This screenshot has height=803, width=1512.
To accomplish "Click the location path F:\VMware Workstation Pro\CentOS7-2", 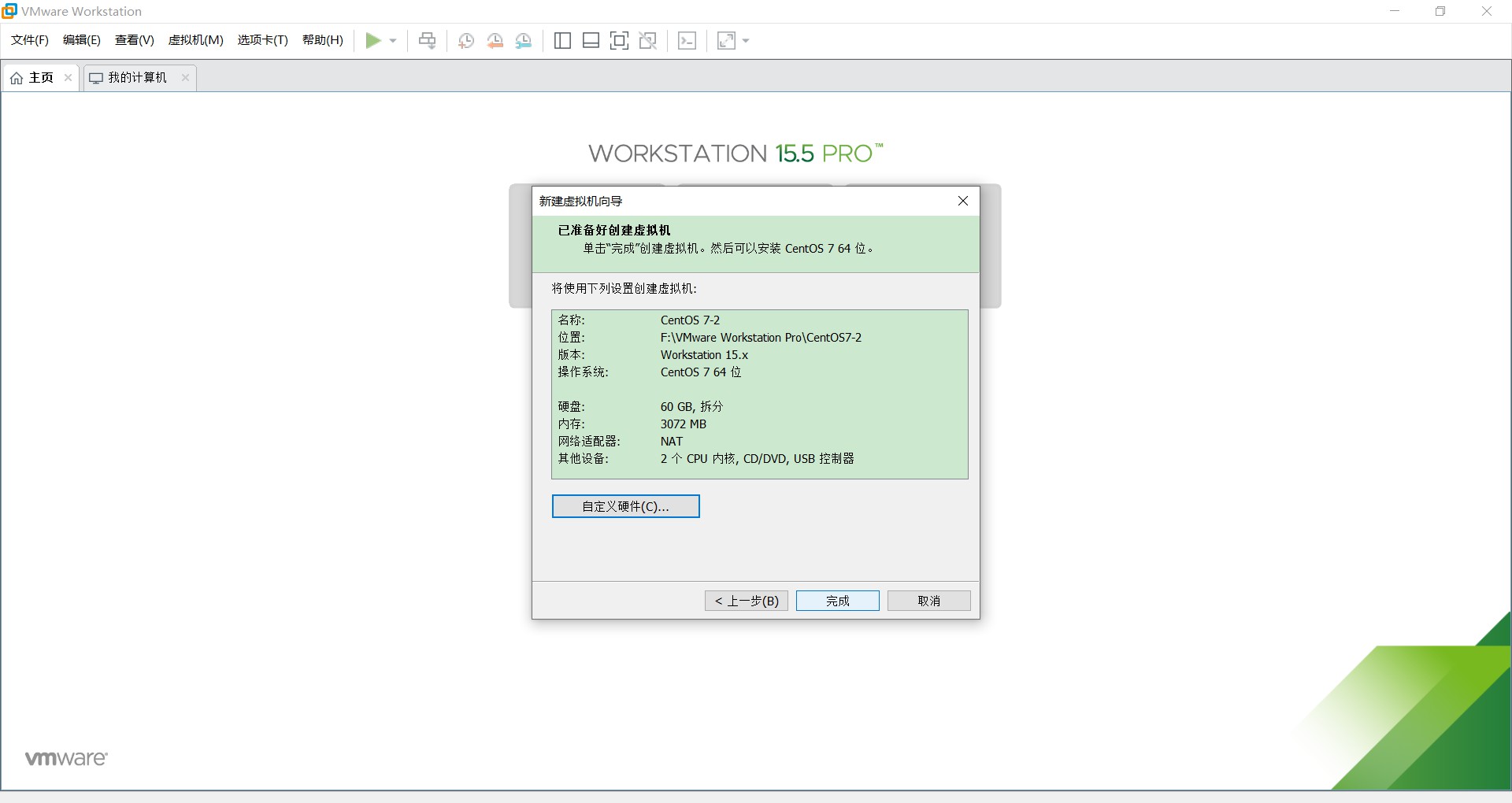I will (x=761, y=338).
